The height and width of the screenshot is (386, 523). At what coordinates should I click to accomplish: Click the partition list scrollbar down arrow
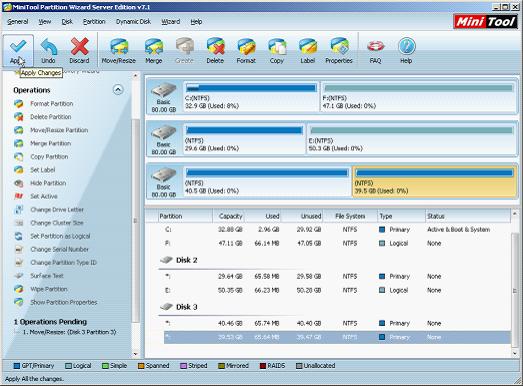[x=514, y=353]
